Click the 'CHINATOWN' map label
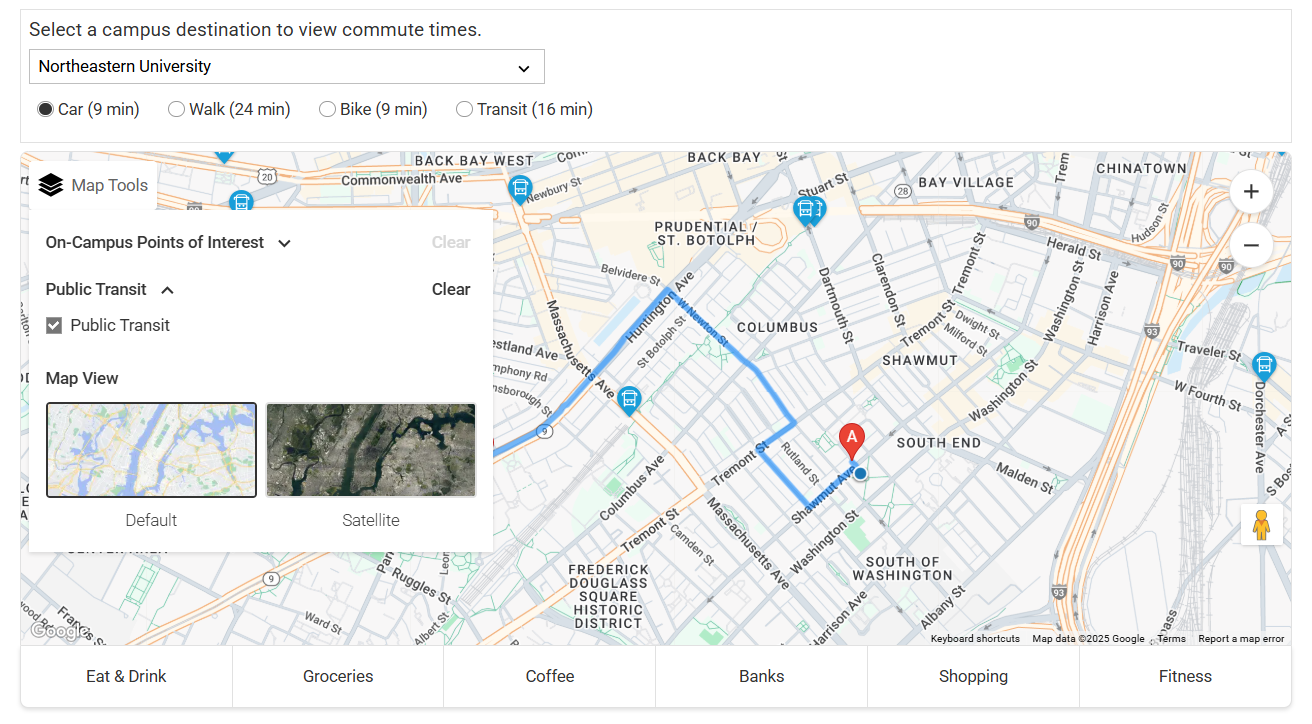Image resolution: width=1312 pixels, height=724 pixels. [1141, 168]
